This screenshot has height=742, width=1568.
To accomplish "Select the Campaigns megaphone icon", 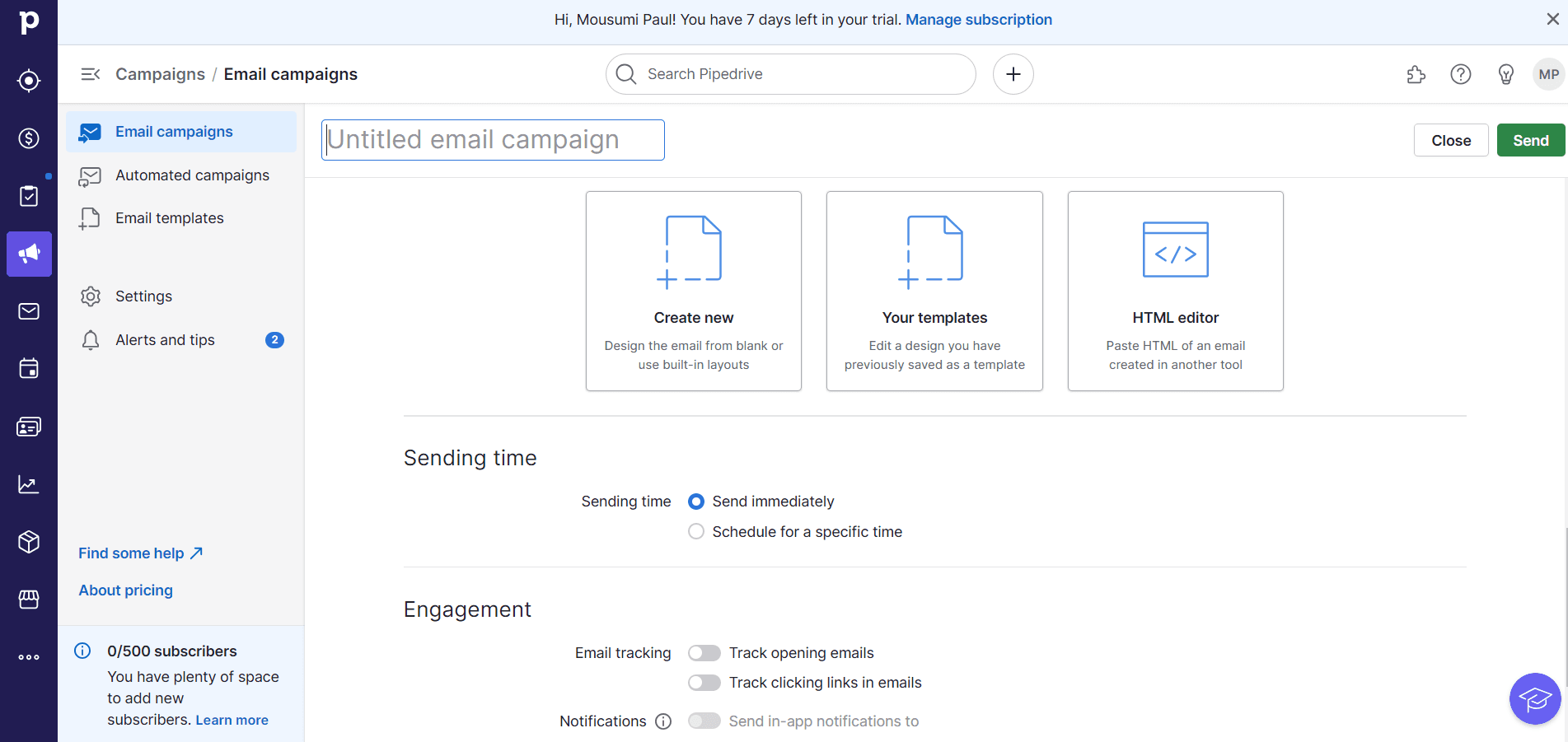I will 28,254.
